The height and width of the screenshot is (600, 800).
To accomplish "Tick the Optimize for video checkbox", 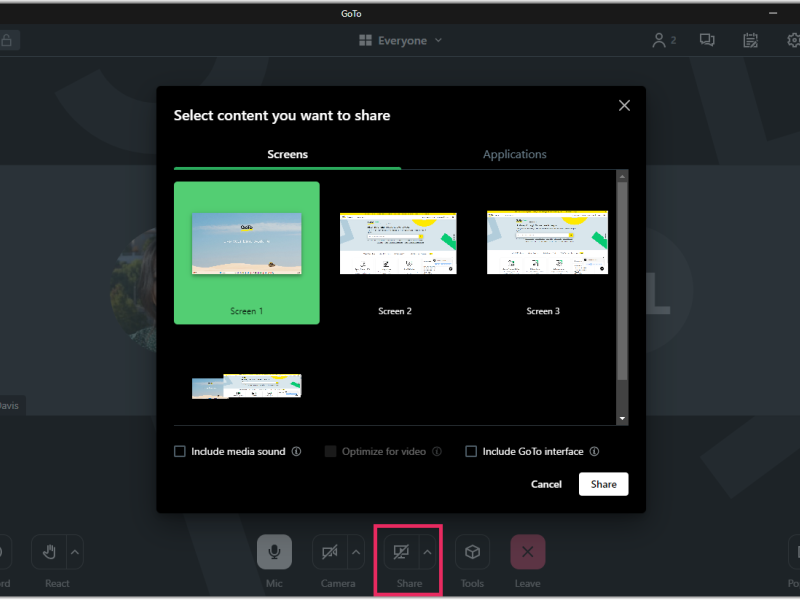I will [x=331, y=452].
